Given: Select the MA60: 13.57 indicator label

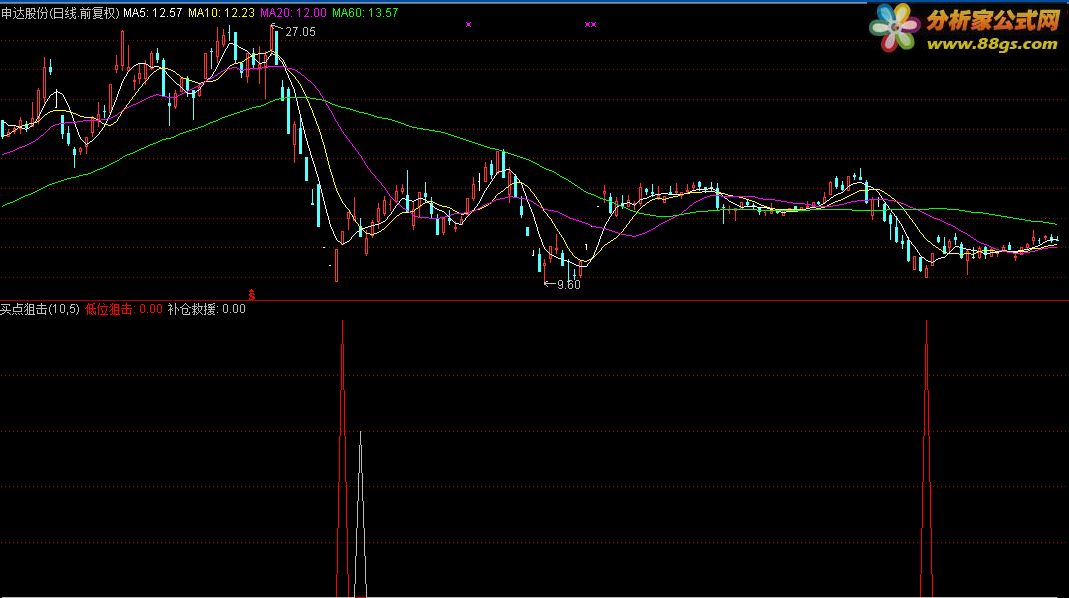Looking at the screenshot, I should coord(365,13).
